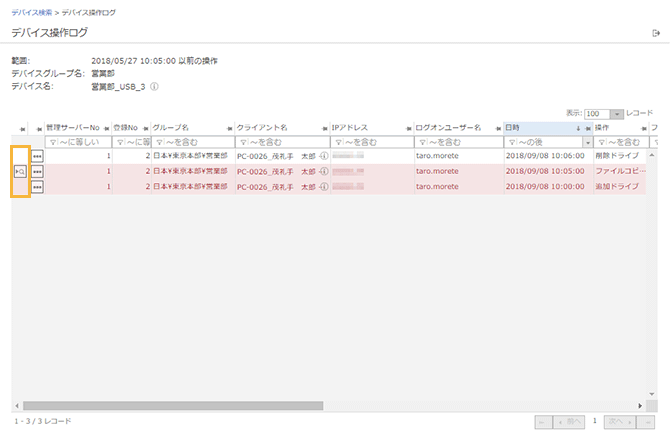670x431 pixels.
Task: Open filter operator for 日時 column
Action: coord(512,142)
